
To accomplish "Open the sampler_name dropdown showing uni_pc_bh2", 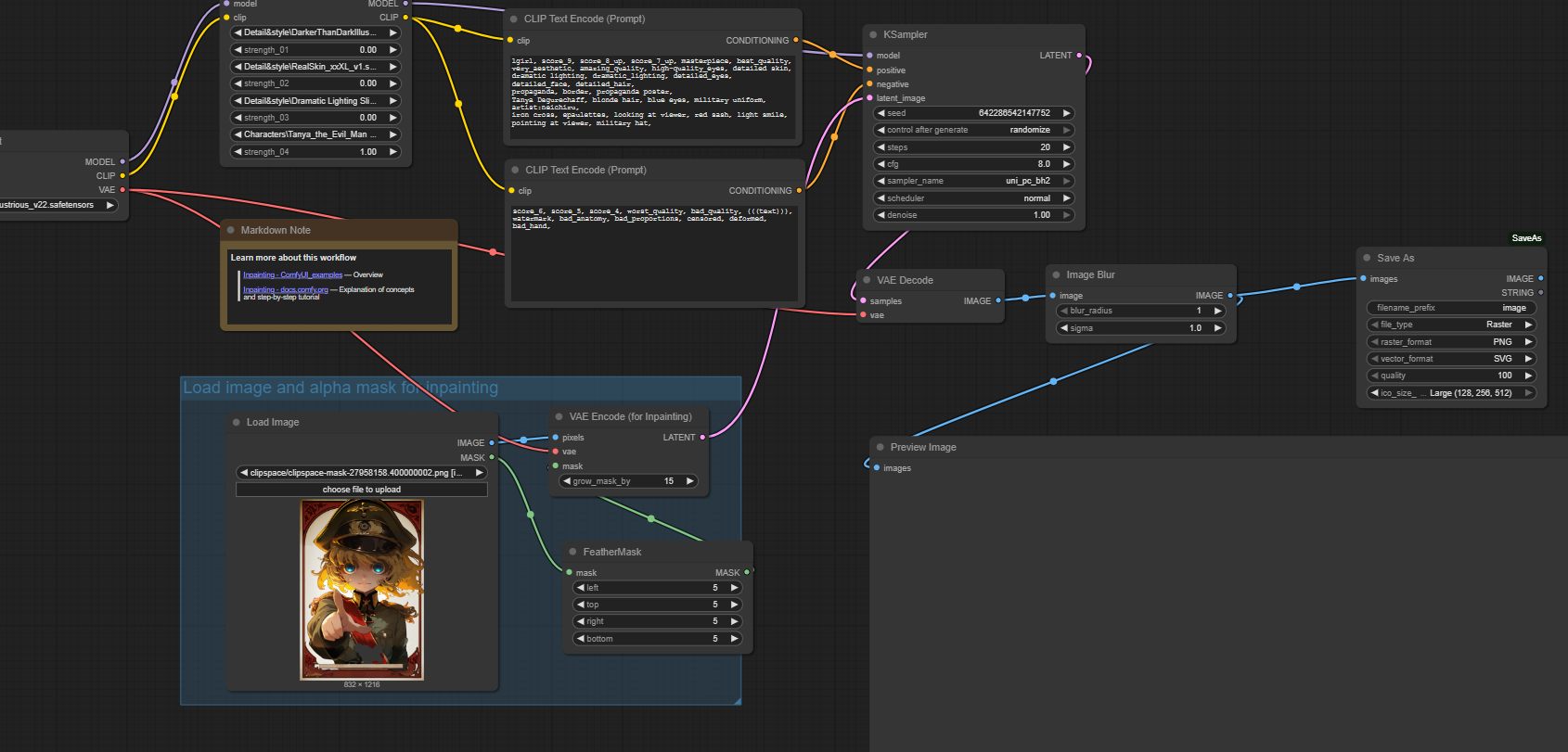I will 973,181.
